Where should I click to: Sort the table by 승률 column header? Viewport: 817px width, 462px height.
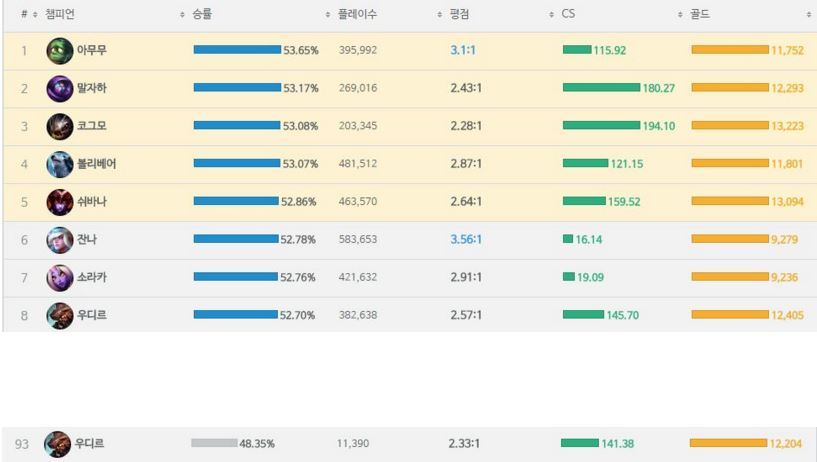(x=201, y=15)
